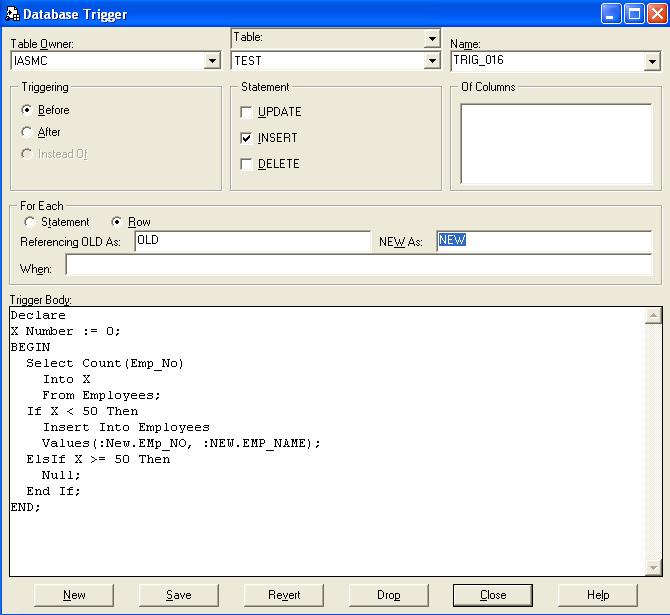
Task: Open the TEST table dropdown list
Action: pos(432,61)
